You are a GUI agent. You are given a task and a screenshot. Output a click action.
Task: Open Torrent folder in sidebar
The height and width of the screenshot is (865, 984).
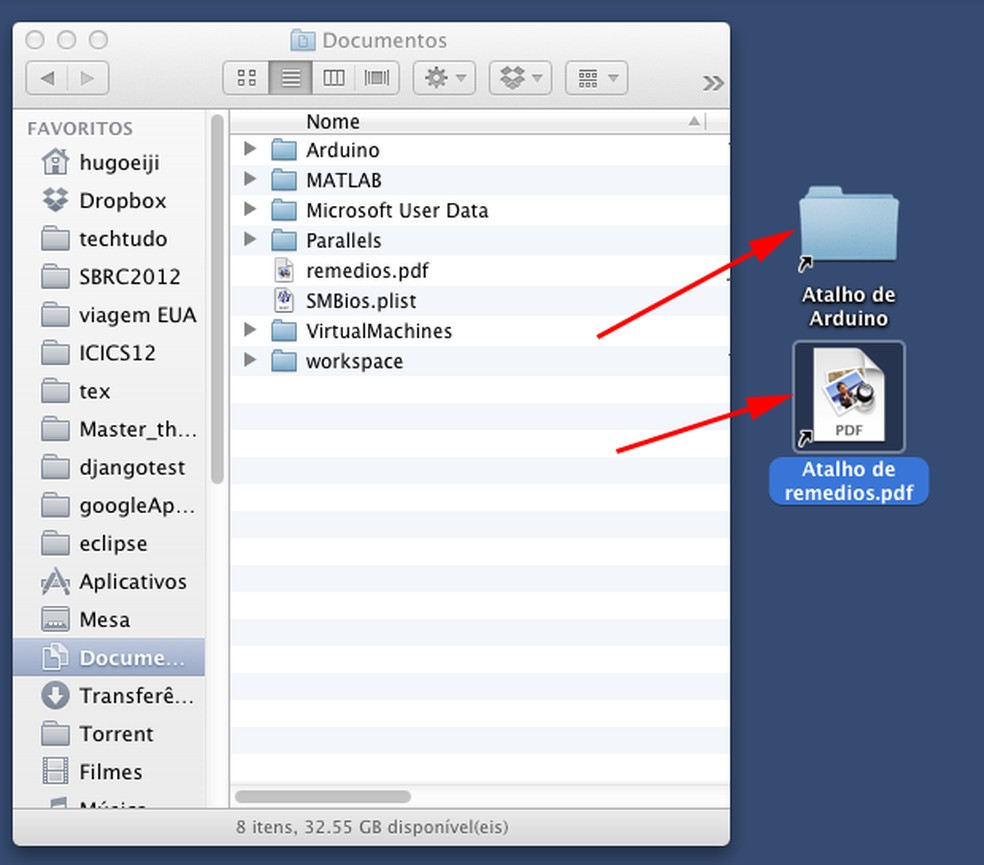tap(109, 734)
